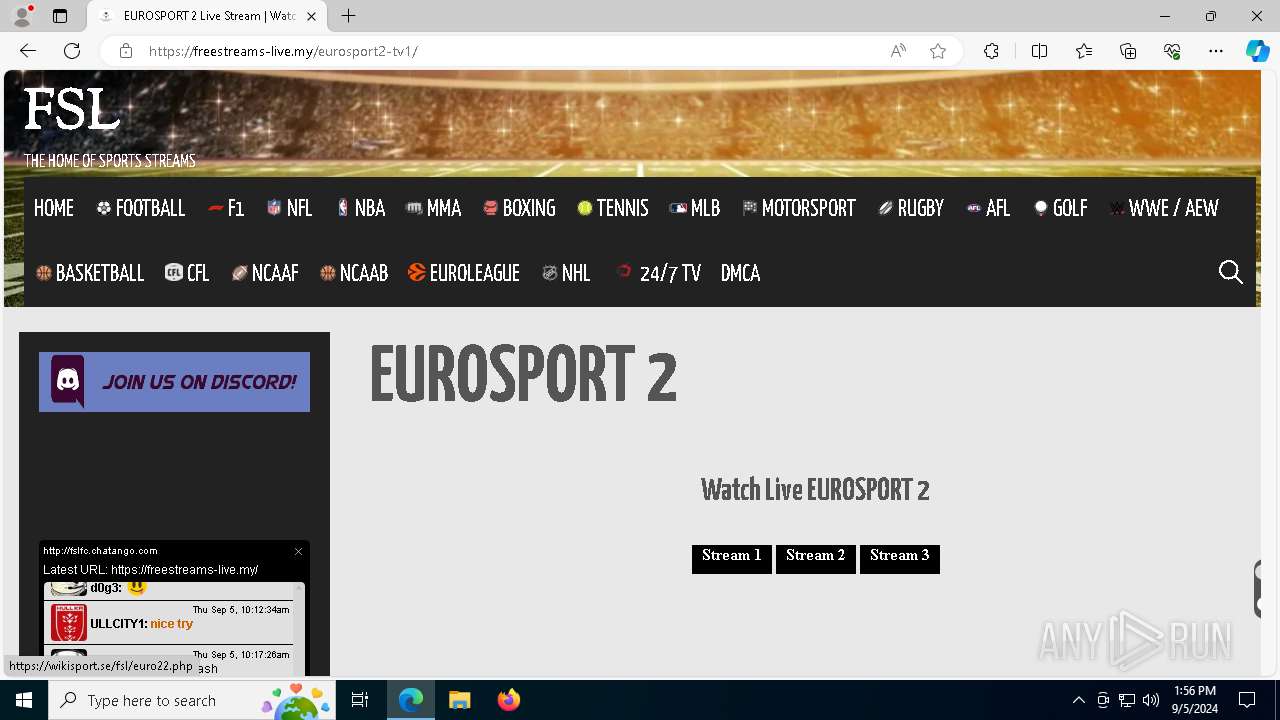
Task: Open a new tab with plus button
Action: coord(348,16)
